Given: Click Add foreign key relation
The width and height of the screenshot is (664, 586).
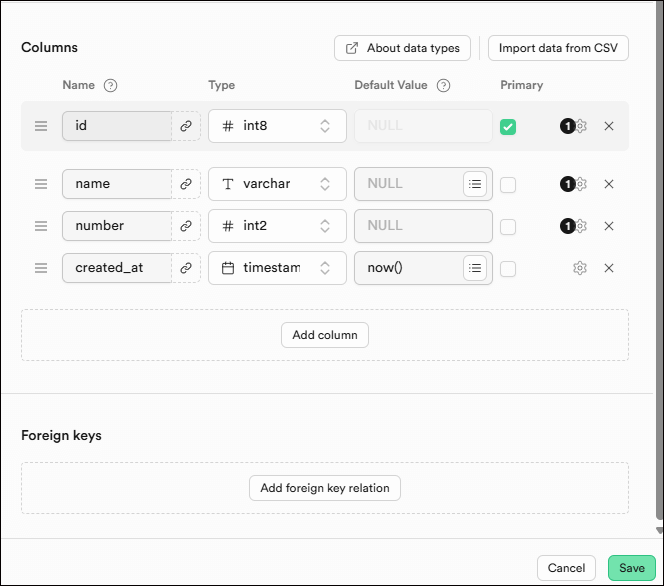Looking at the screenshot, I should click(x=325, y=488).
